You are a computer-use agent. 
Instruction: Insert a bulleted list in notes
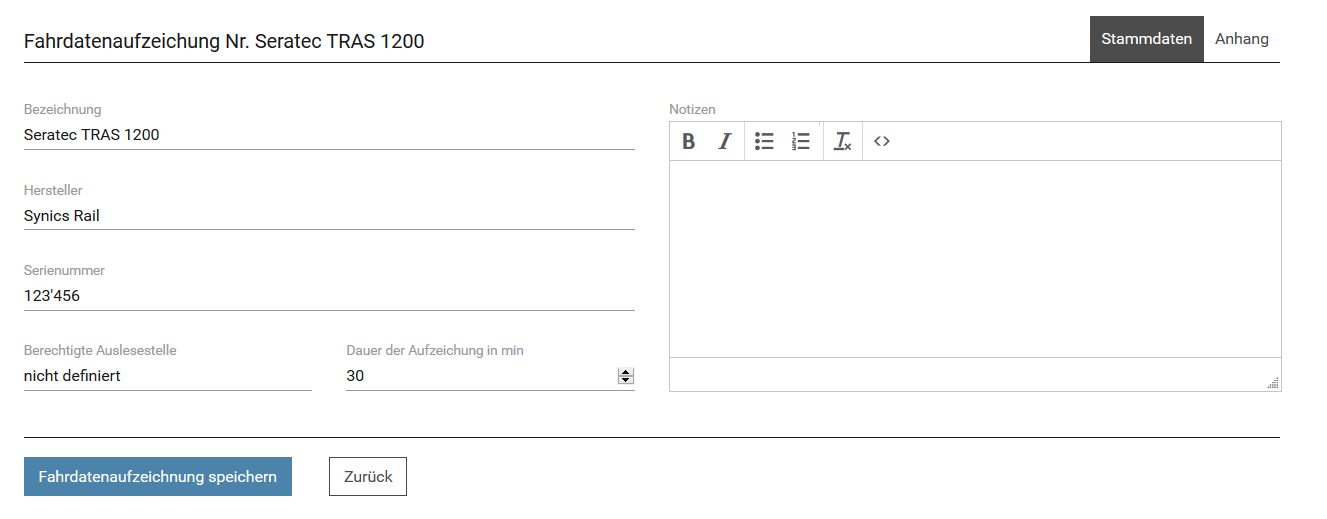(764, 142)
